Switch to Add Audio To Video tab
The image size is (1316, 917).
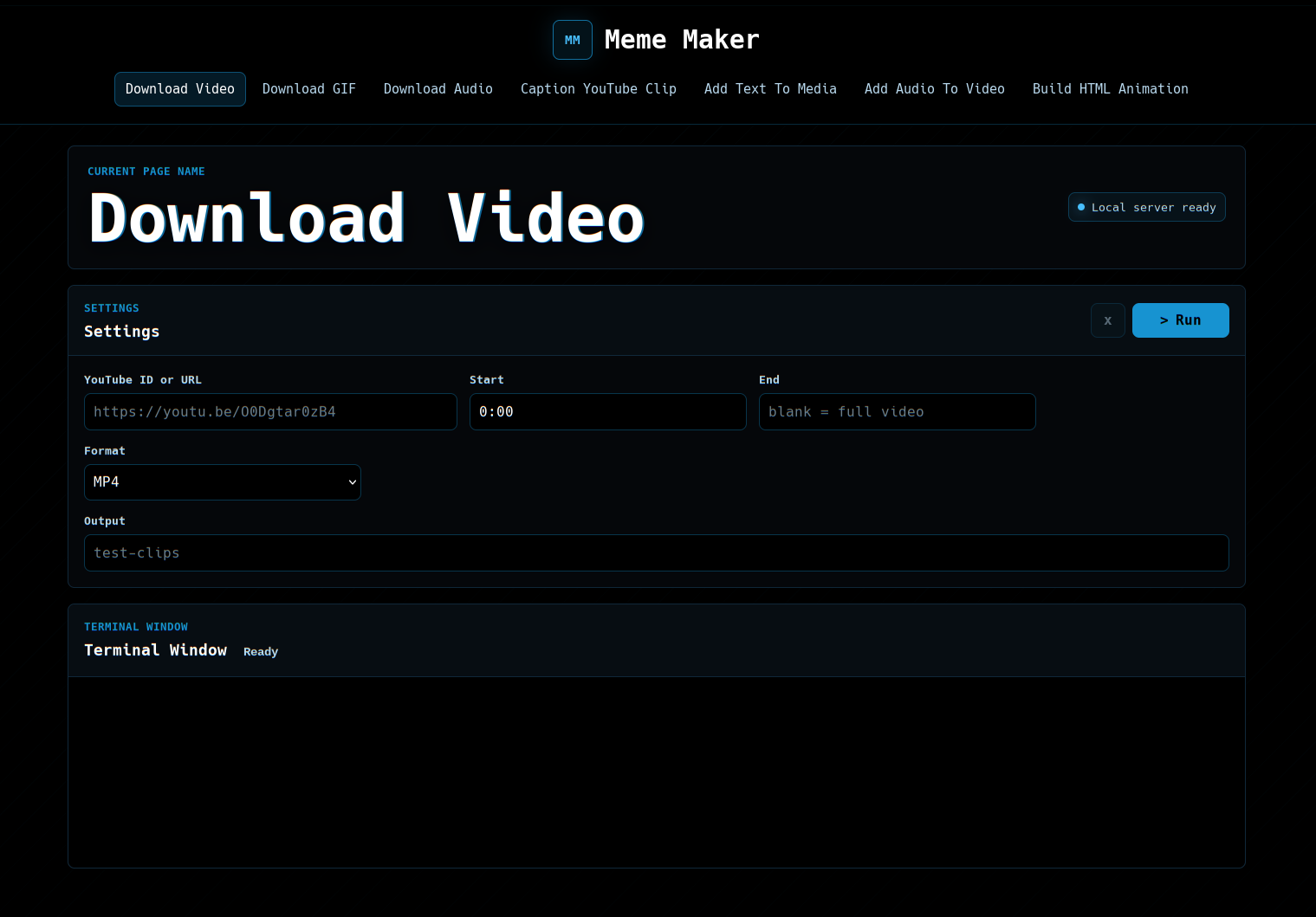[935, 89]
